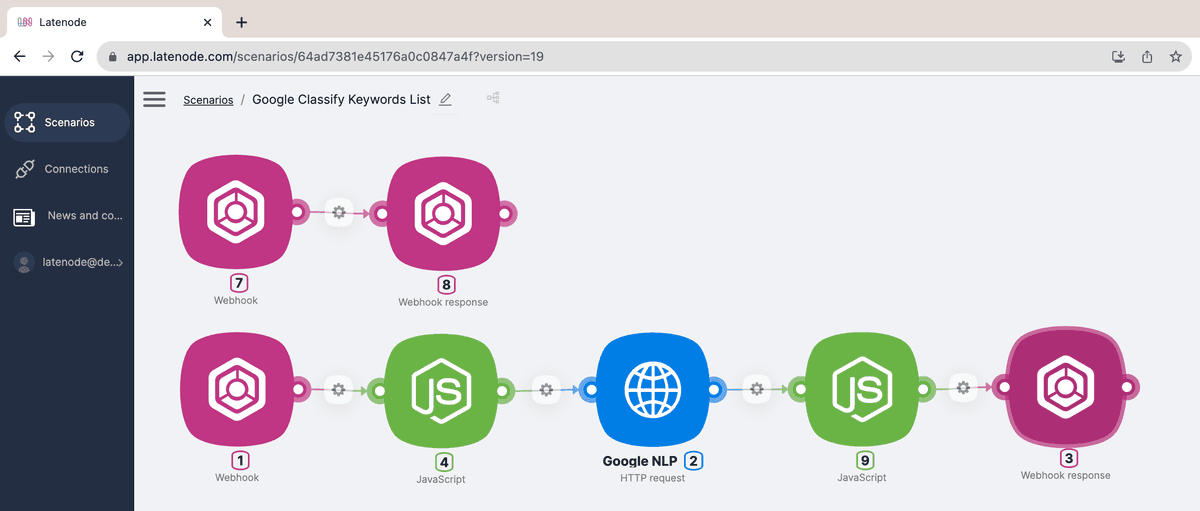Toggle the hamburger sidebar menu
Image resolution: width=1200 pixels, height=511 pixels.
click(x=154, y=99)
